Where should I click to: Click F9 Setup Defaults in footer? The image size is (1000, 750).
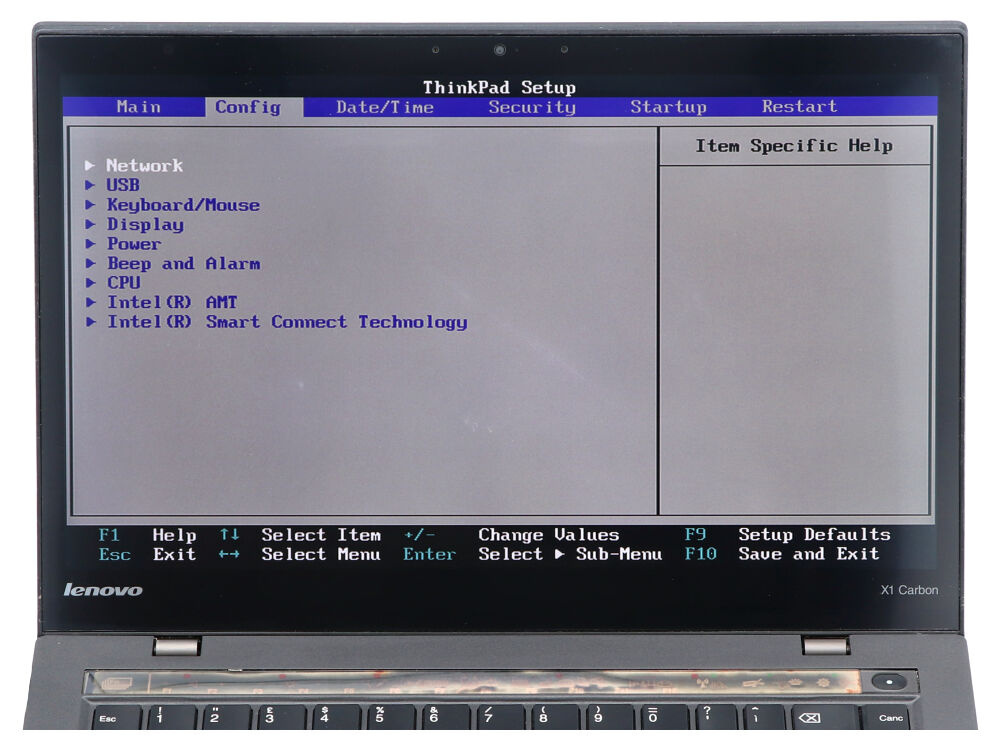(787, 535)
